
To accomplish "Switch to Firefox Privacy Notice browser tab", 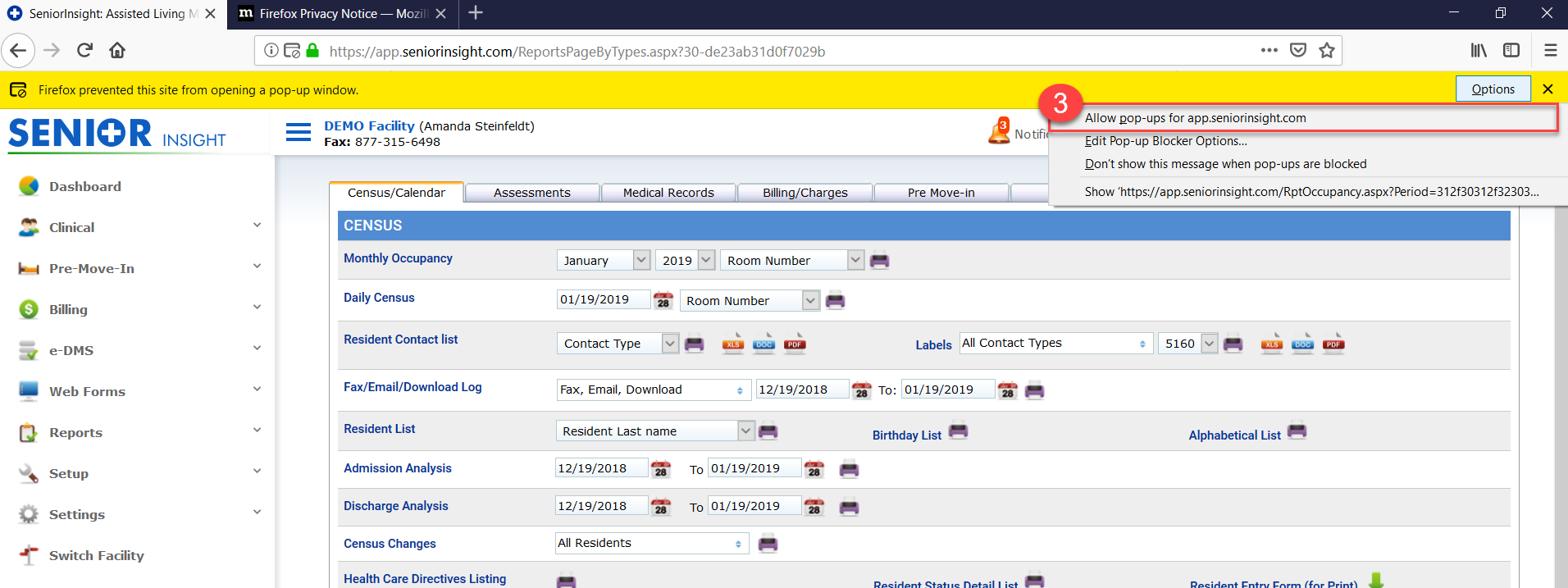I will click(344, 14).
